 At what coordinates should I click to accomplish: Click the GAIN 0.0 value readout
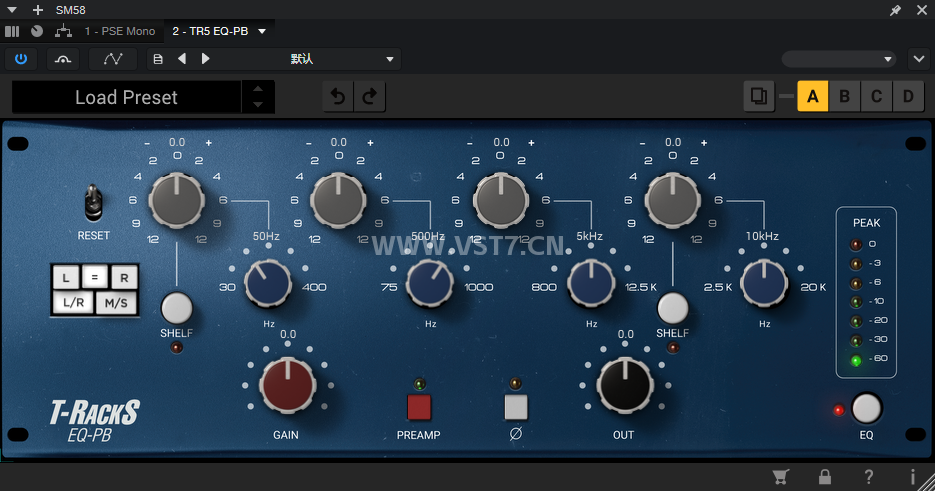(x=288, y=334)
